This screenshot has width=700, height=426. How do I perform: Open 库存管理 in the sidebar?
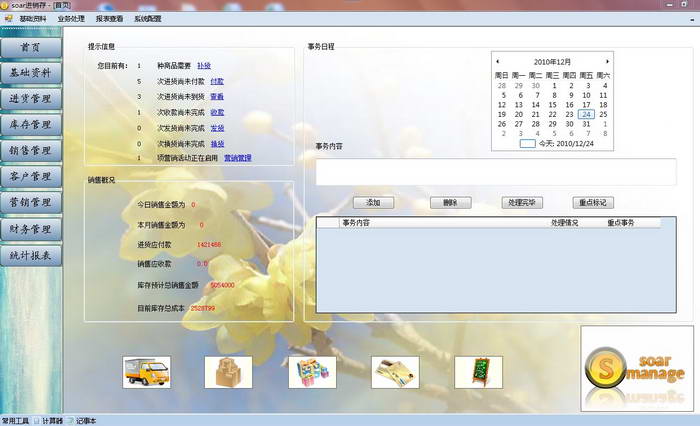pos(31,125)
